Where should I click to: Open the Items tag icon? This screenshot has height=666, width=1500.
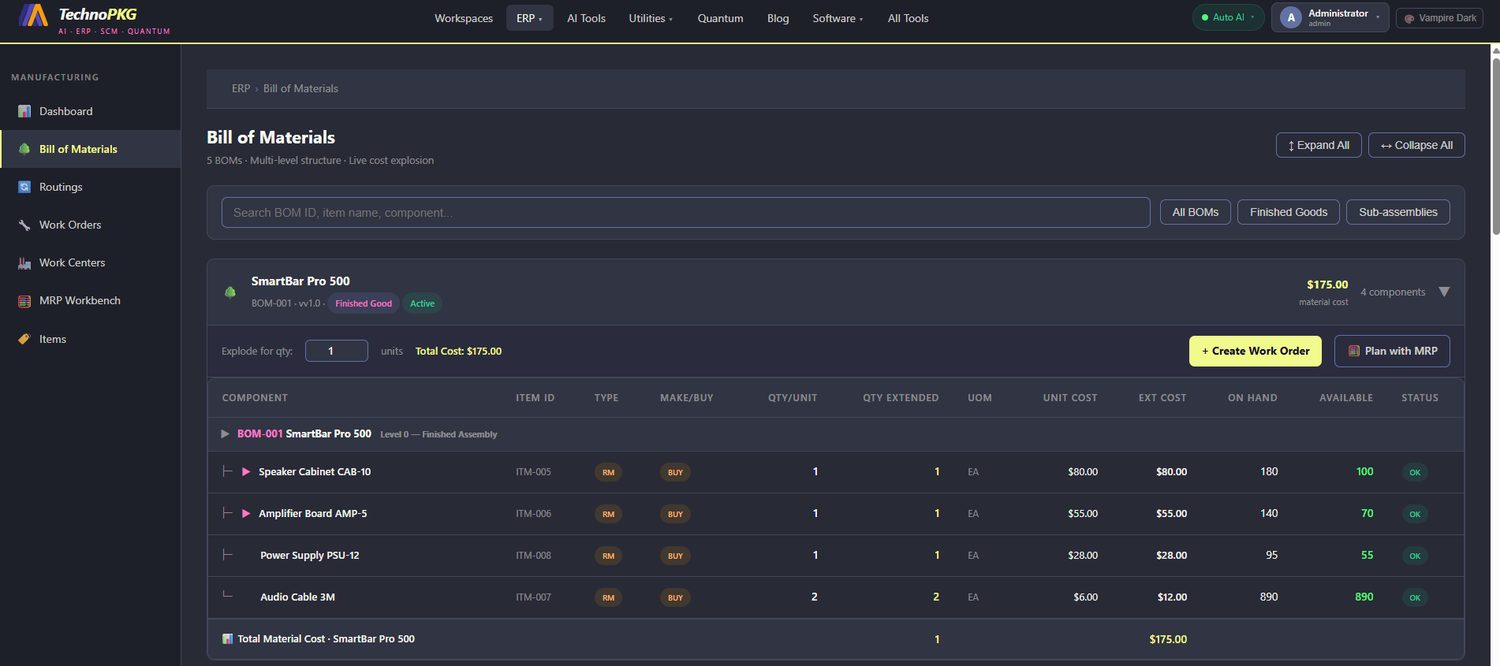24,339
